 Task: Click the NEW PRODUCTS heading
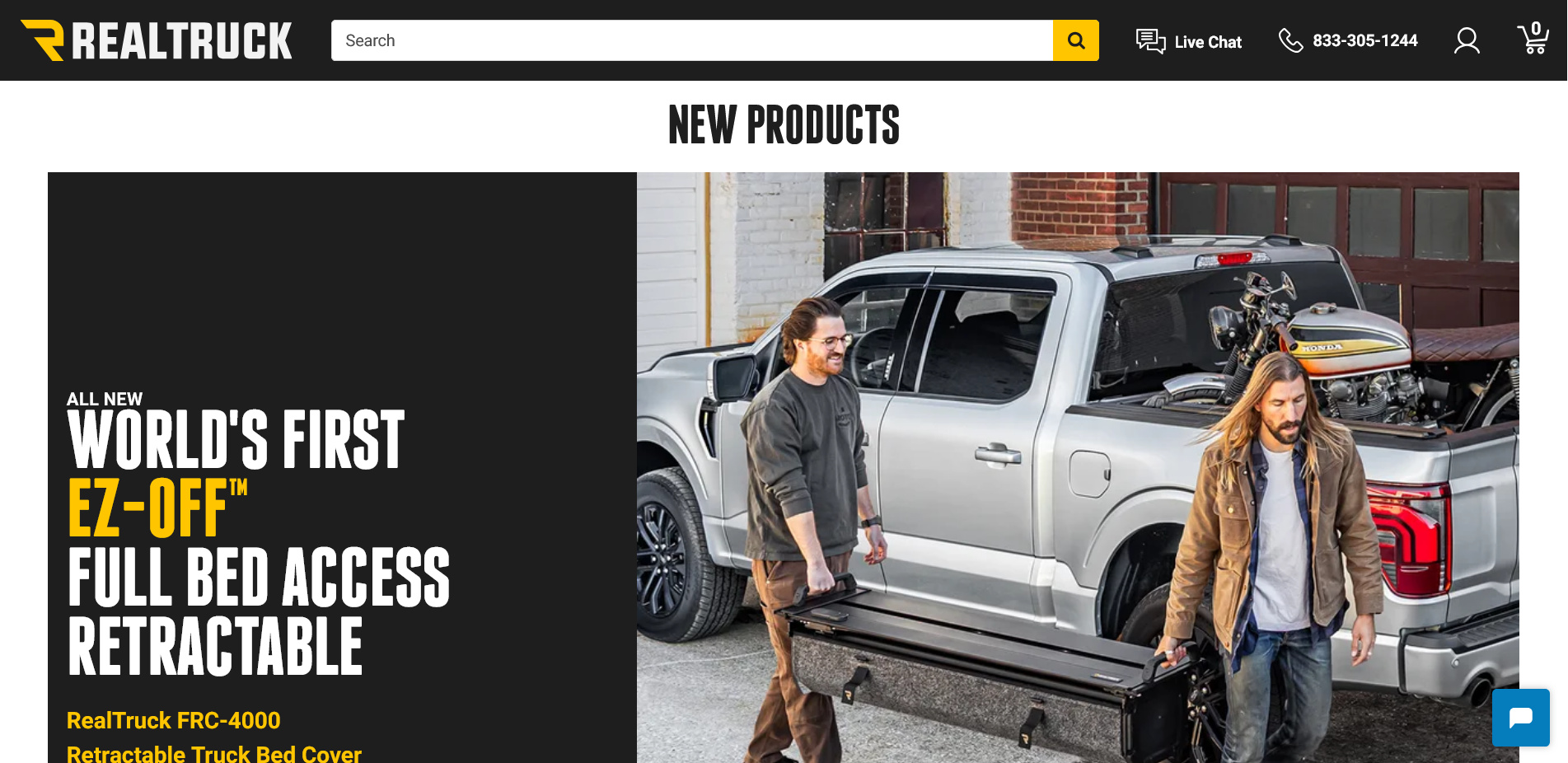pyautogui.click(x=784, y=125)
